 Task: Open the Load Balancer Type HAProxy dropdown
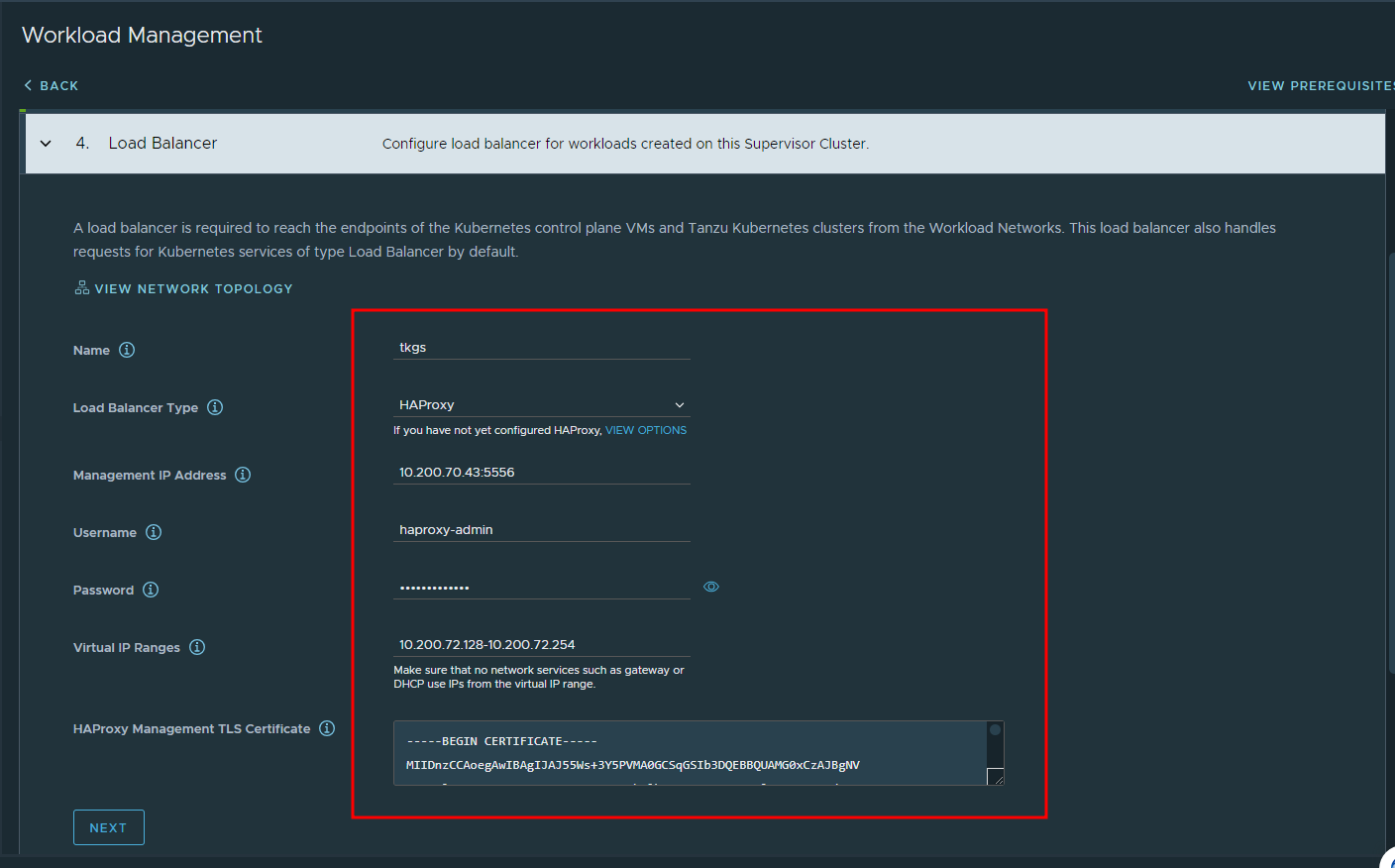[542, 404]
